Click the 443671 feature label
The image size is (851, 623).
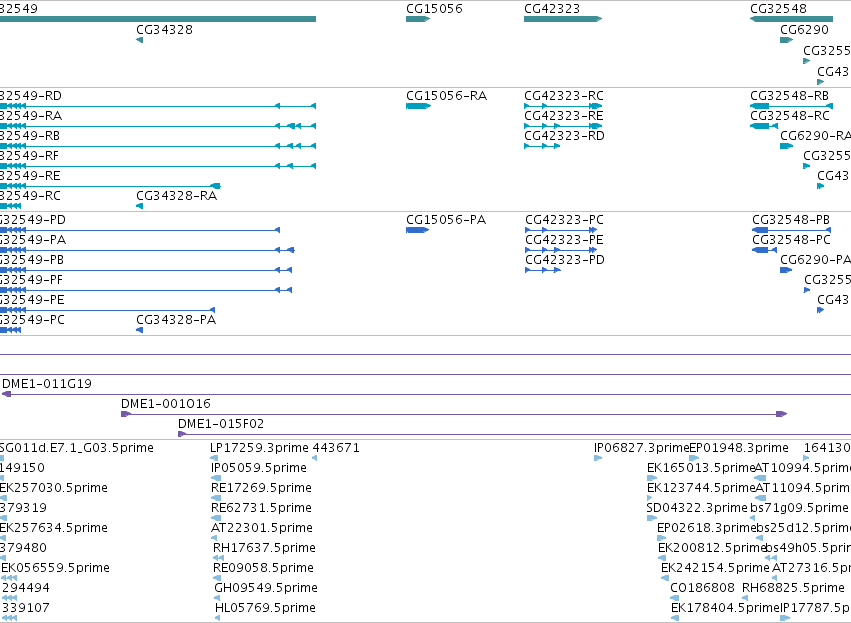coord(336,448)
